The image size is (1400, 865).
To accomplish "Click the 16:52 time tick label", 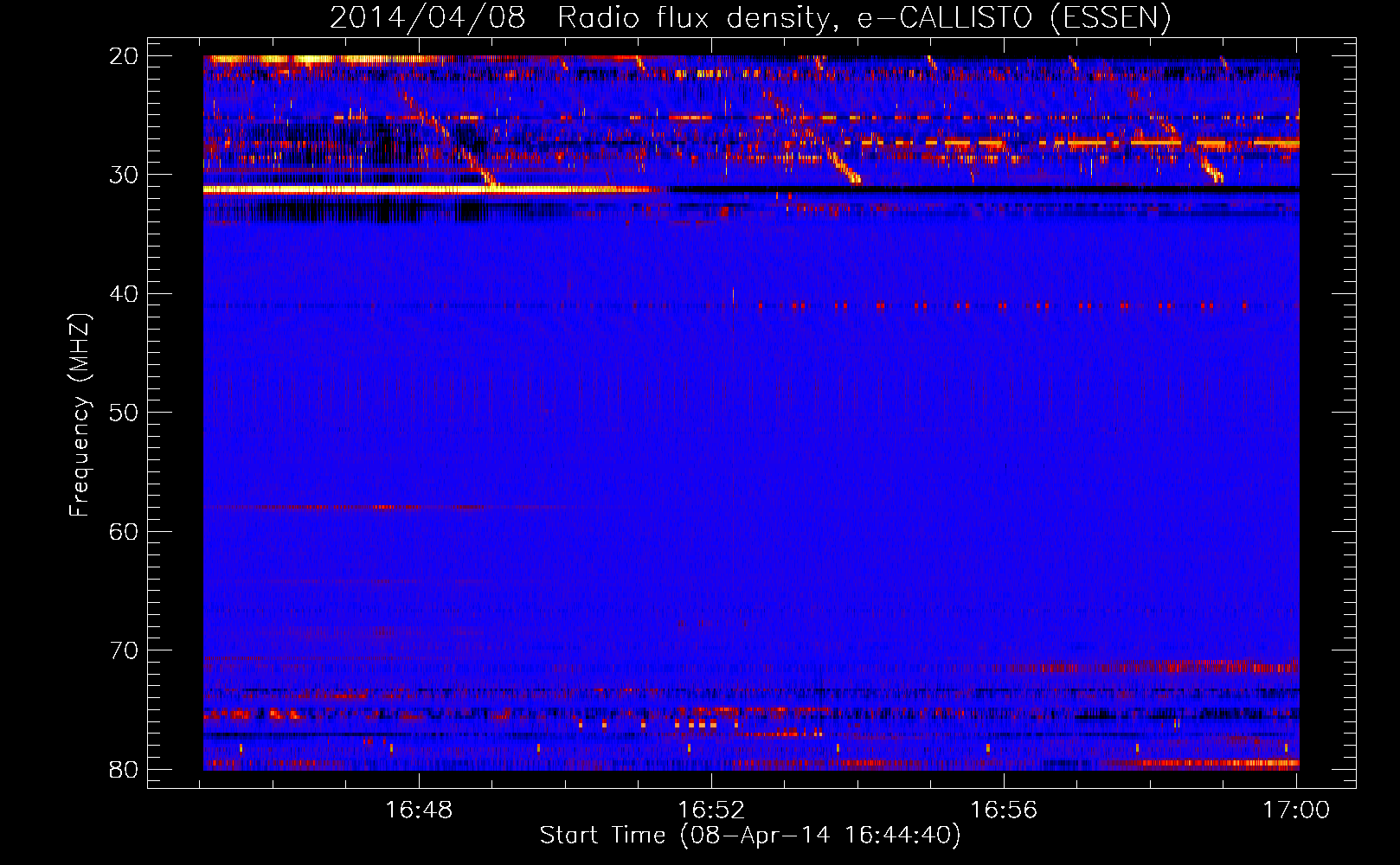I will click(711, 810).
